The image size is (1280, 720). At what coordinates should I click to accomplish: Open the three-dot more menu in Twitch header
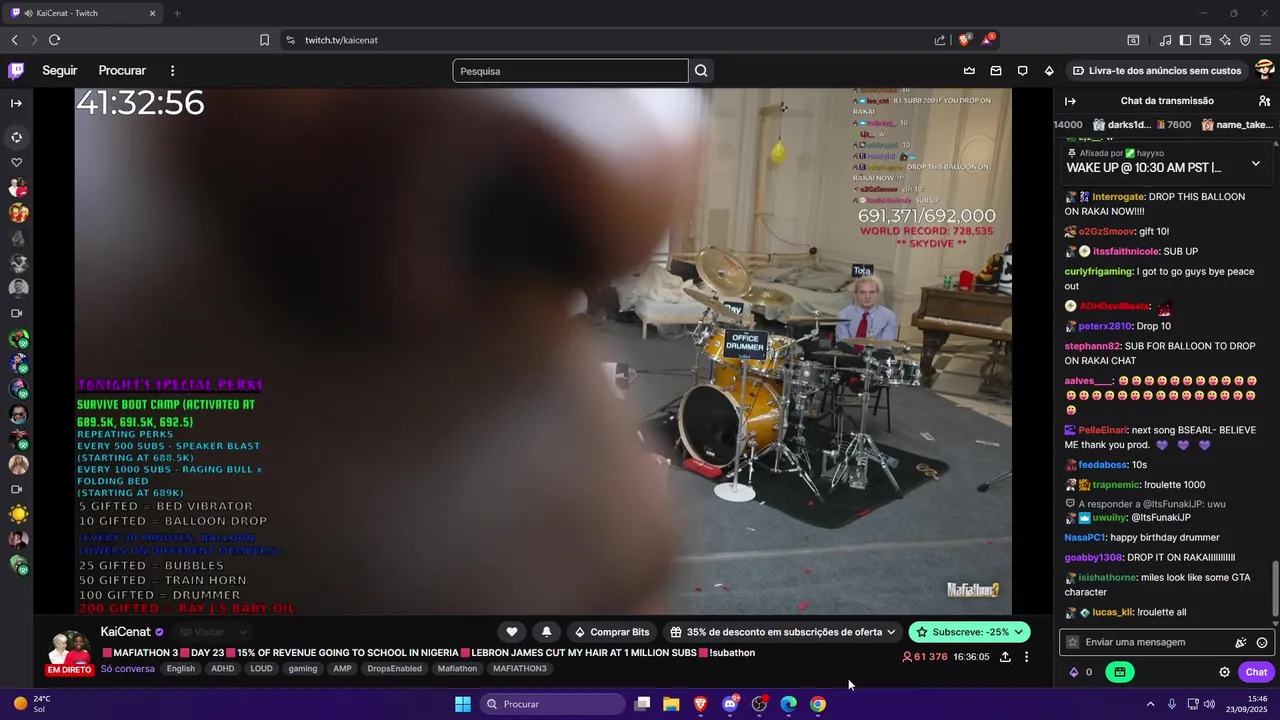tap(172, 71)
